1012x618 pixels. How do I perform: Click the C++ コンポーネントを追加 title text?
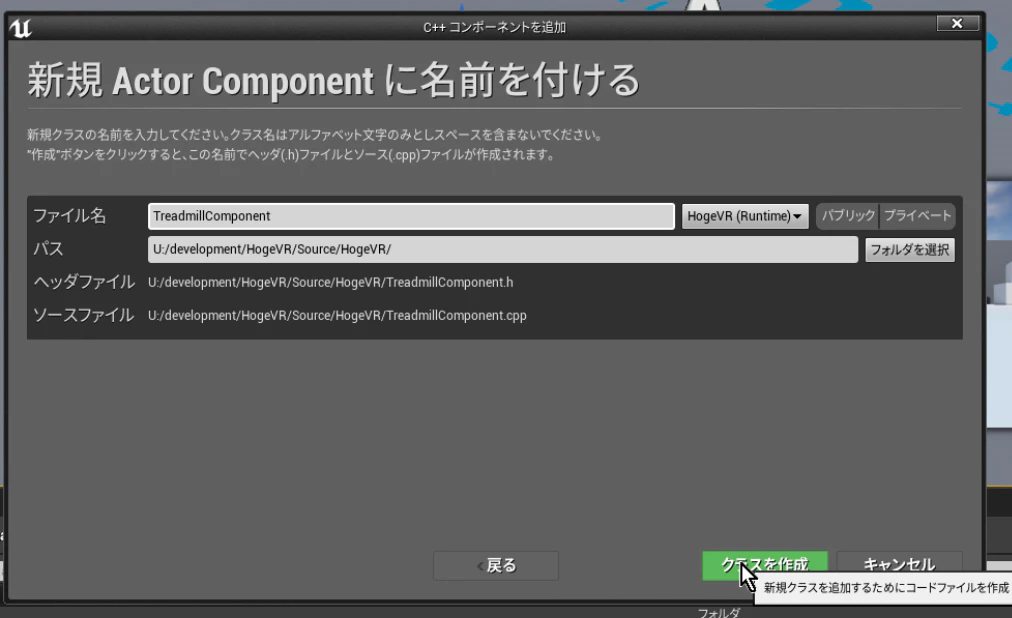494,27
